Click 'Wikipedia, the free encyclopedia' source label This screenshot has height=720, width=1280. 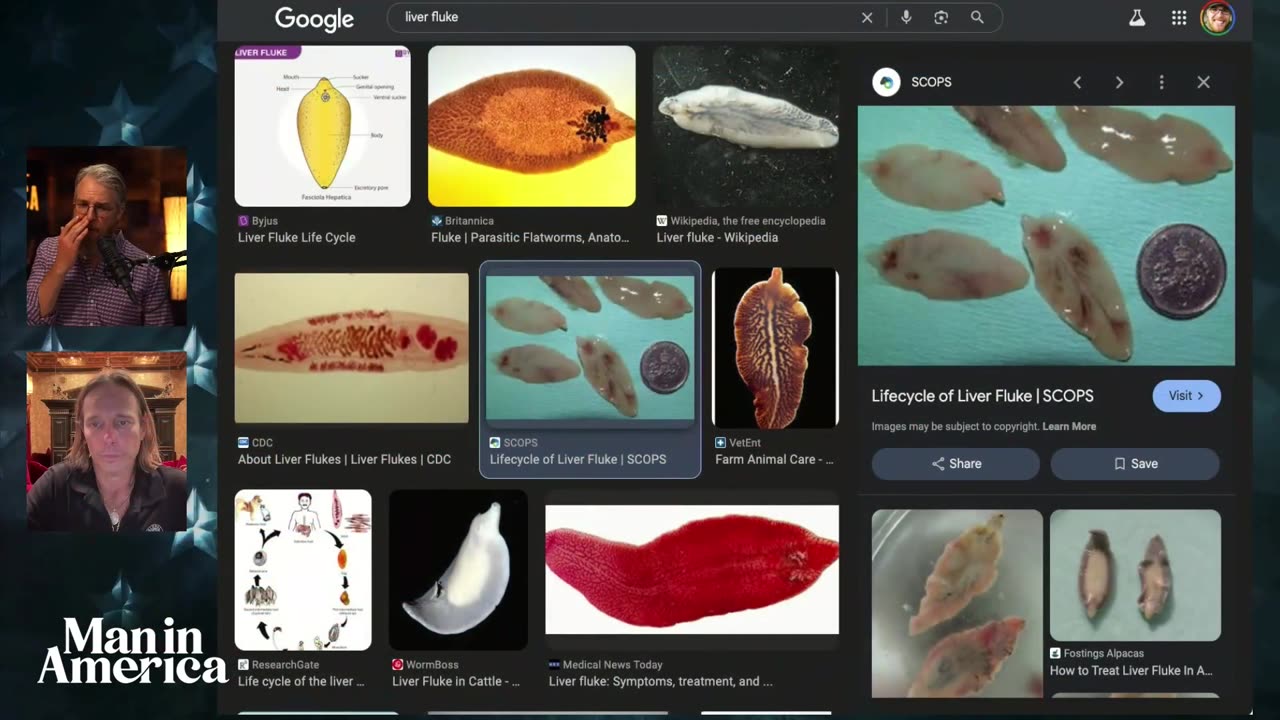pyautogui.click(x=748, y=221)
